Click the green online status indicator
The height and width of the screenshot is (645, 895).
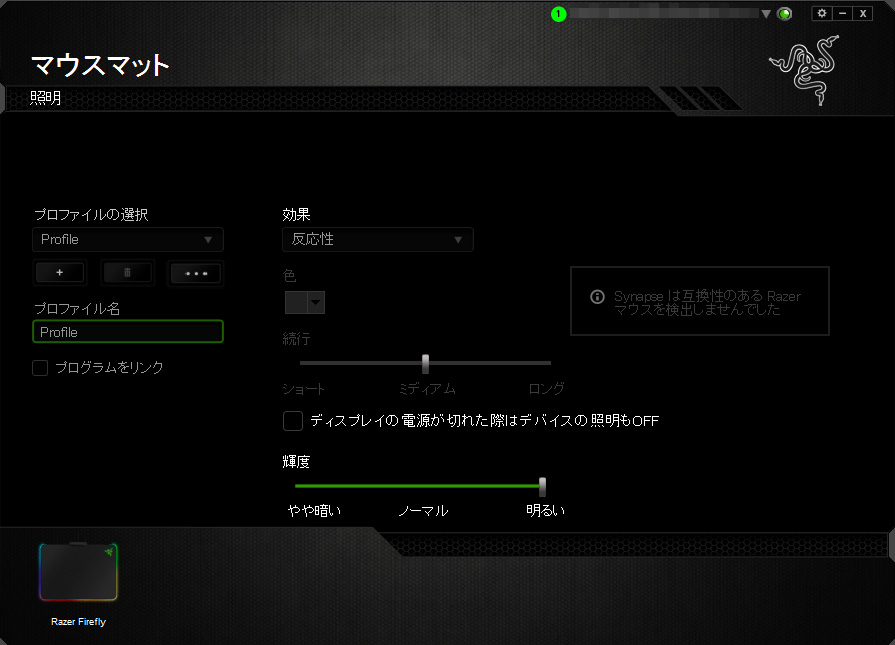pyautogui.click(x=785, y=14)
